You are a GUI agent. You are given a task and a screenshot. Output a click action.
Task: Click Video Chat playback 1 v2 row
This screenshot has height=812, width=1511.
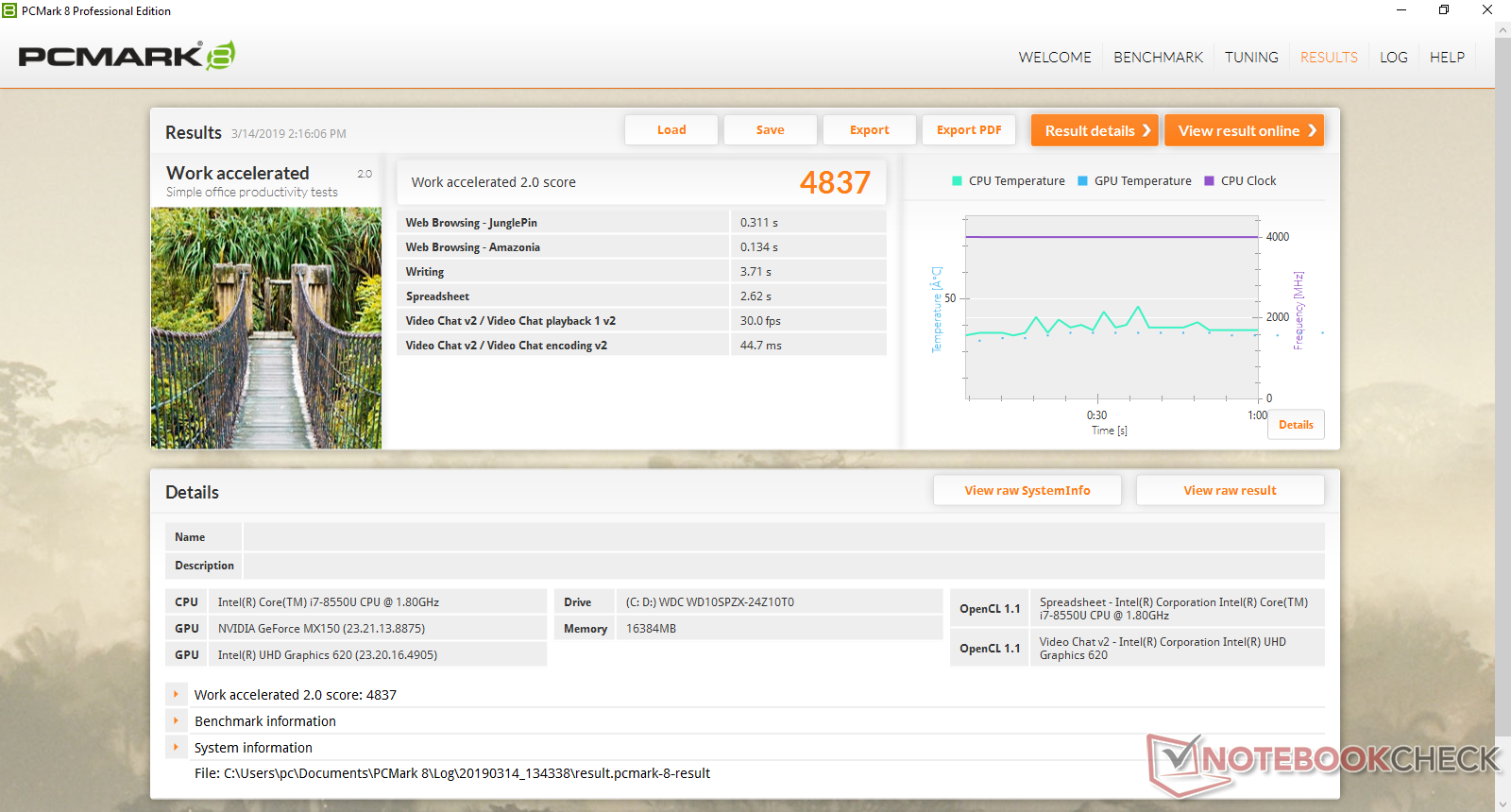(x=642, y=321)
